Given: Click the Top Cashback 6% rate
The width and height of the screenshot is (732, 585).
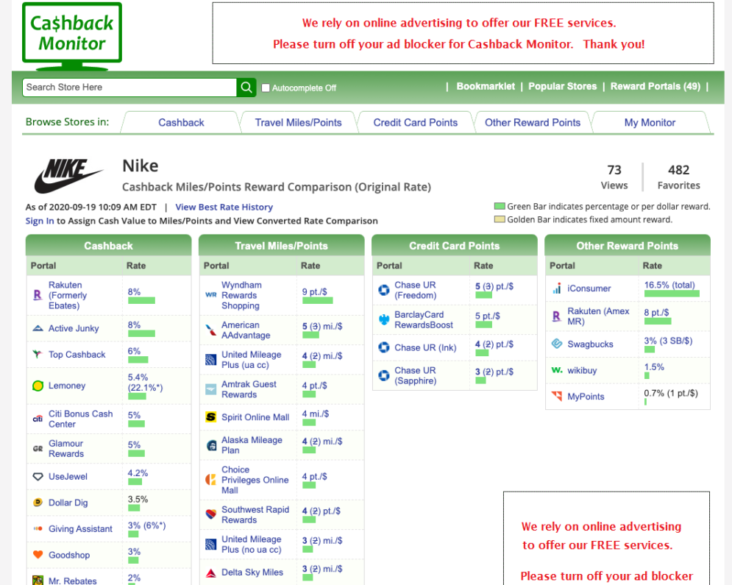Looking at the screenshot, I should (134, 351).
